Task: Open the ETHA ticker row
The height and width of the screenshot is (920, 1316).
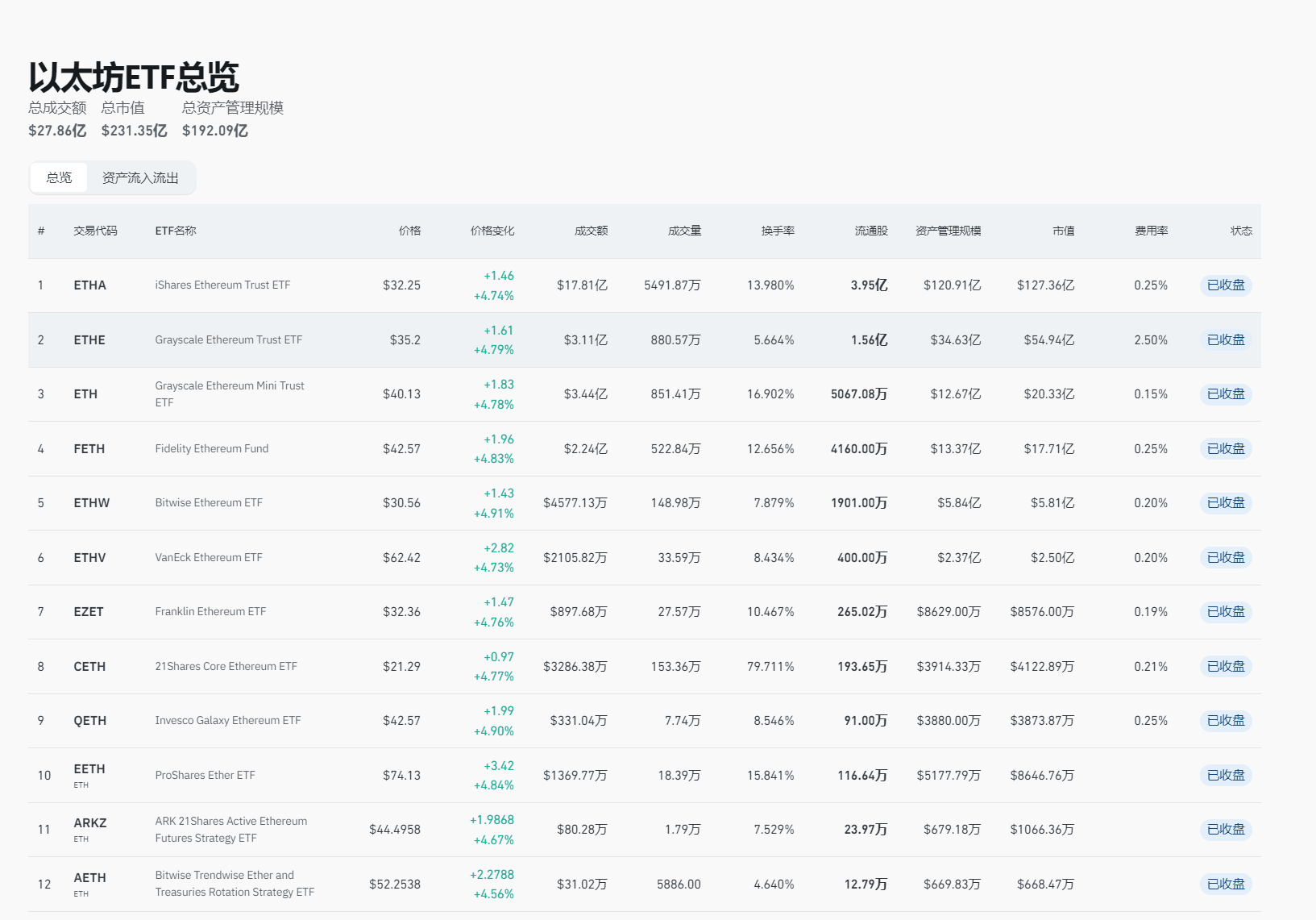Action: (645, 285)
